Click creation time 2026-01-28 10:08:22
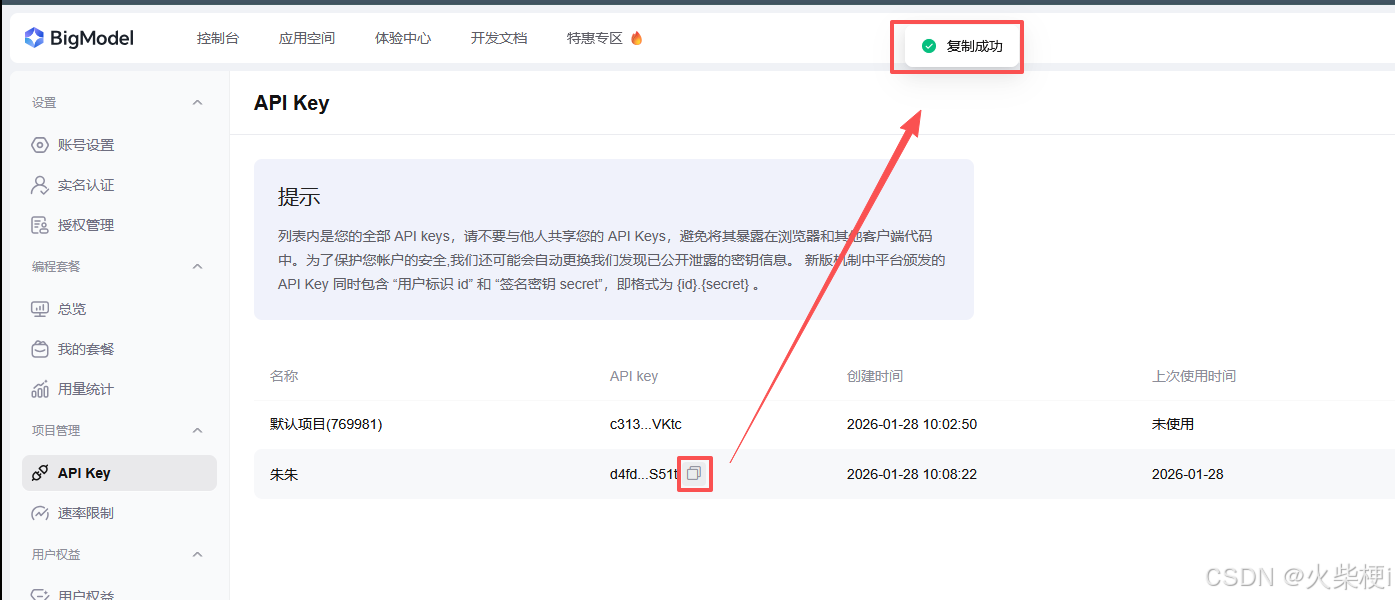This screenshot has height=600, width=1395. tap(912, 474)
